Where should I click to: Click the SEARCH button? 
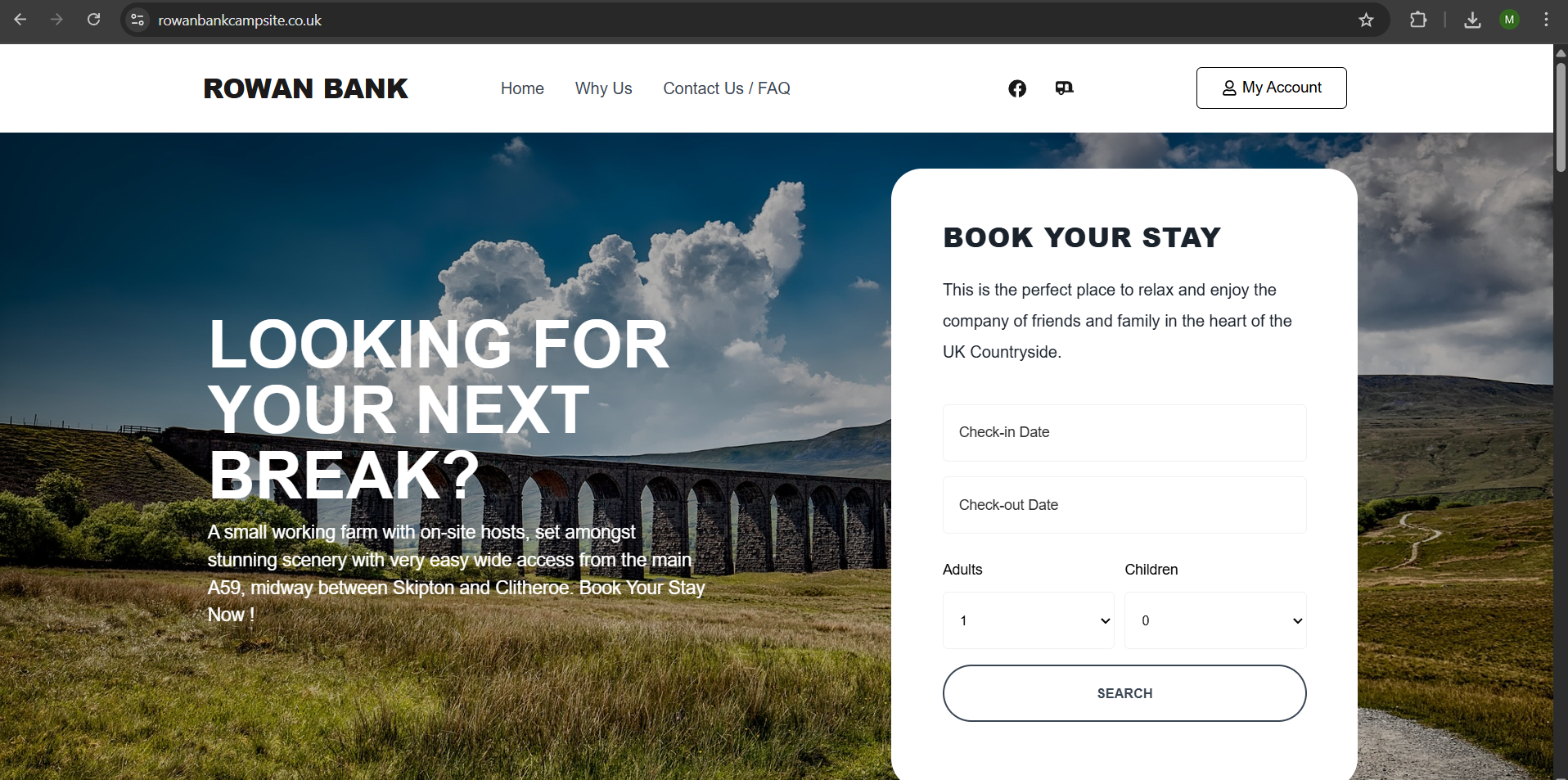pos(1124,693)
